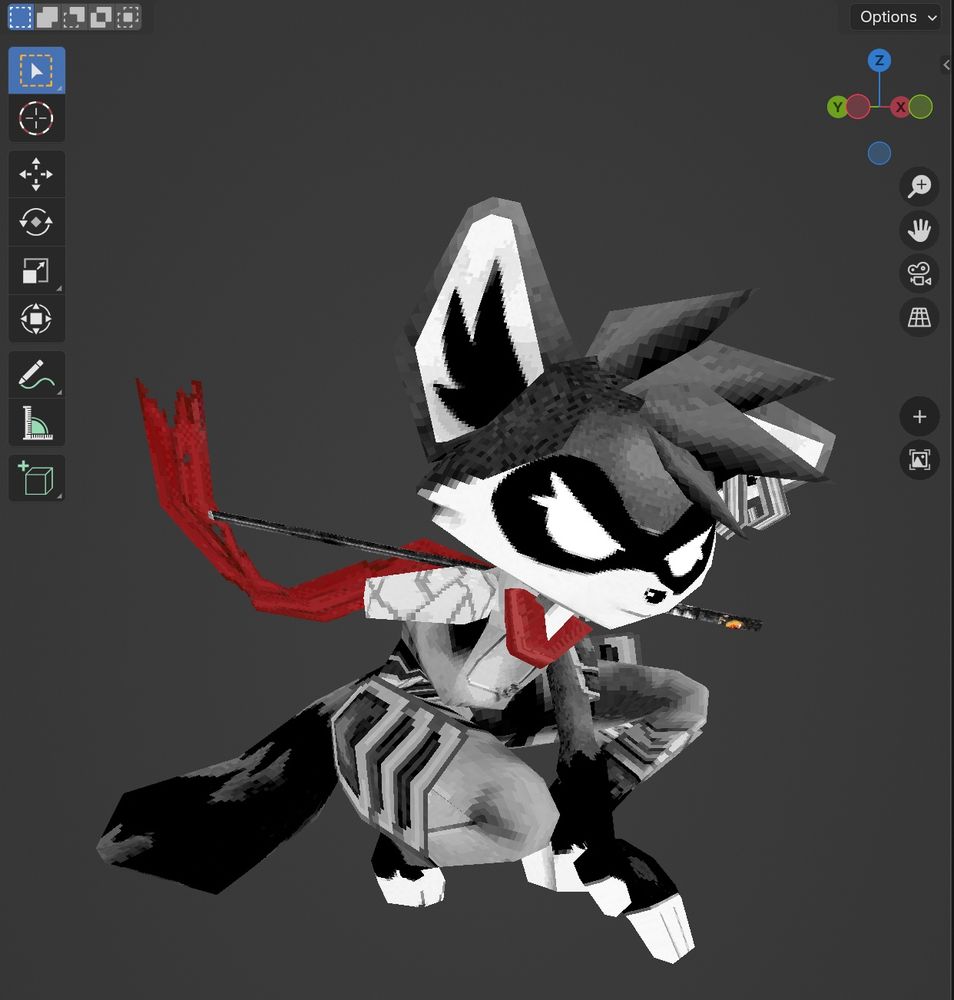Toggle the camera view button
This screenshot has width=954, height=1000.
click(x=920, y=274)
